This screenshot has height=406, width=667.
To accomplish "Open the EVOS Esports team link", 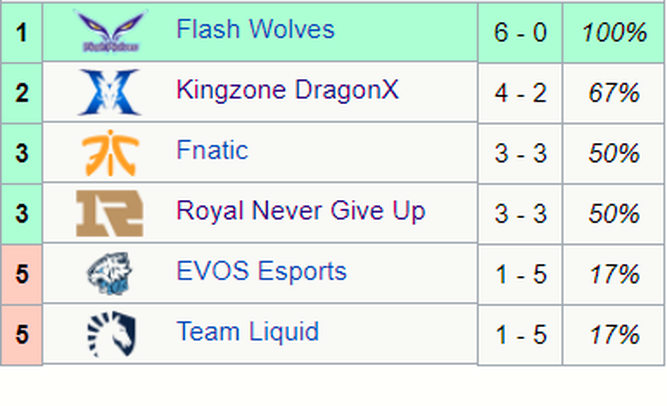I will click(x=262, y=272).
